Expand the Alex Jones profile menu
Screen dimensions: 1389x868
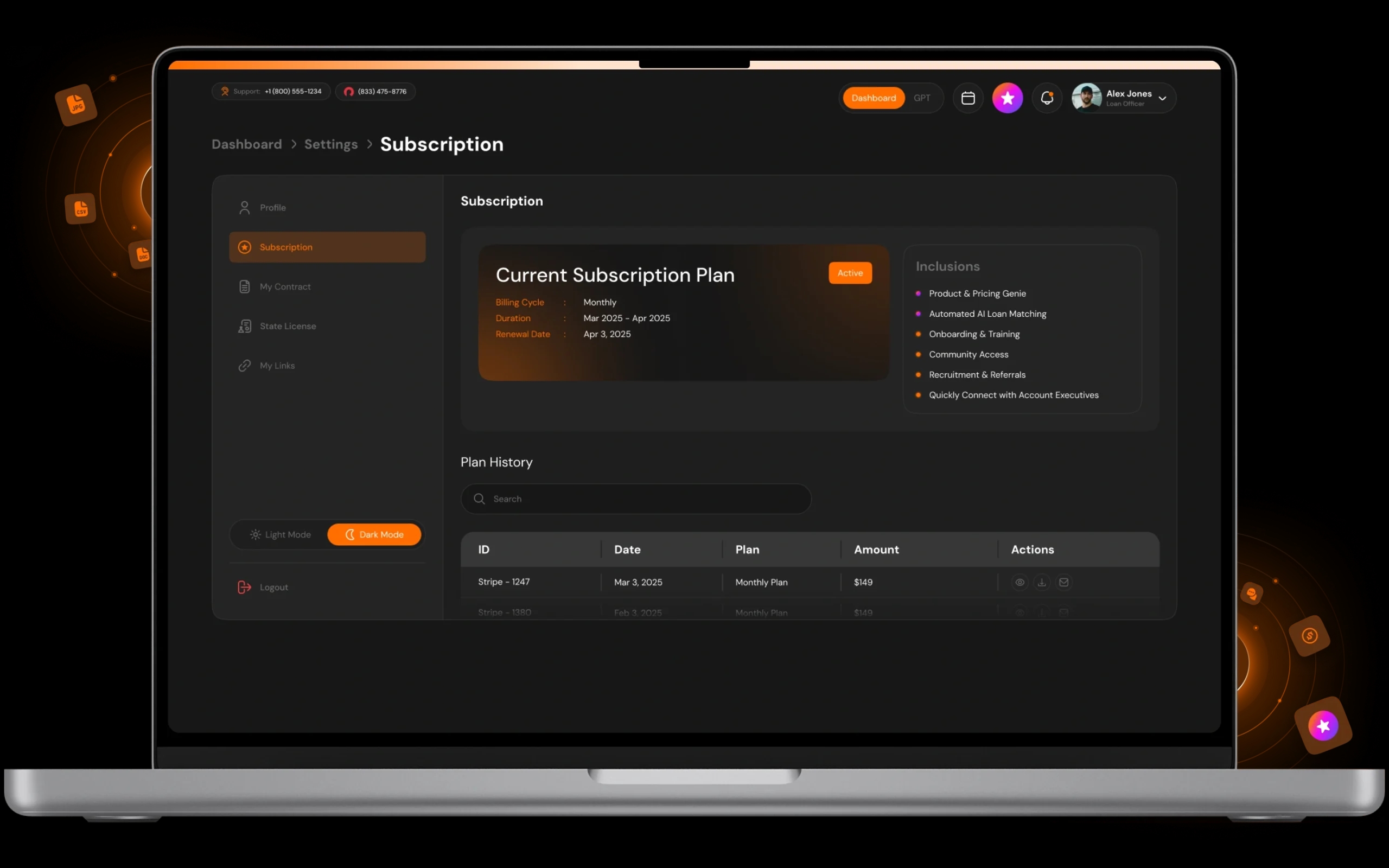click(1163, 98)
